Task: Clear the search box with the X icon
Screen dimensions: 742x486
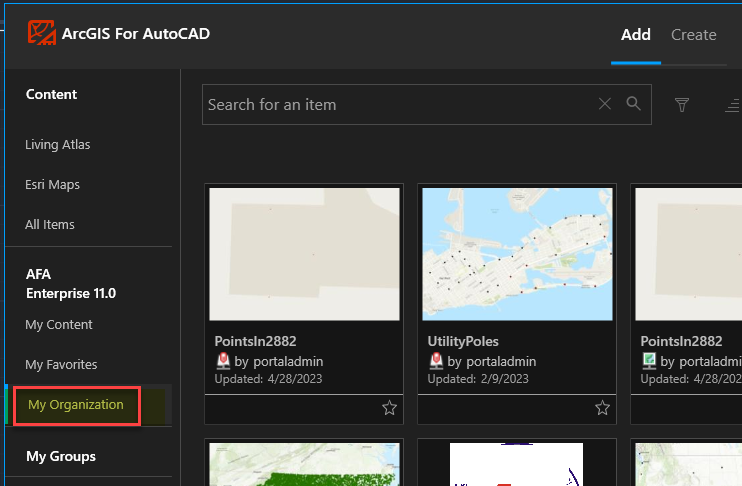Action: pos(605,104)
